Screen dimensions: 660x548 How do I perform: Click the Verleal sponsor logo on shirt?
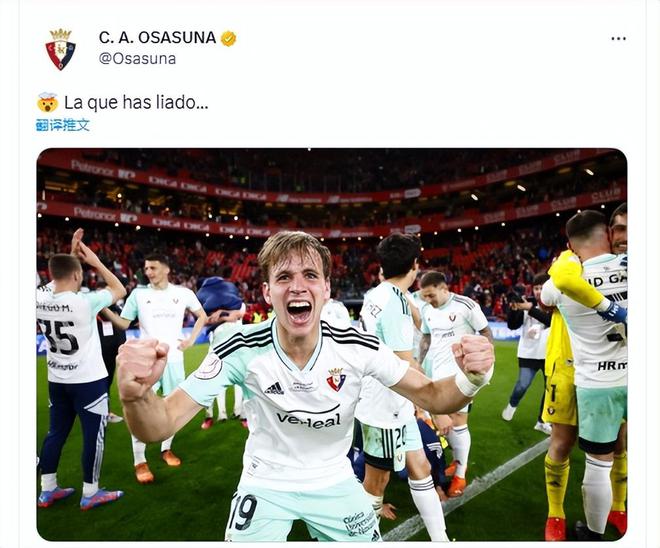tap(309, 419)
